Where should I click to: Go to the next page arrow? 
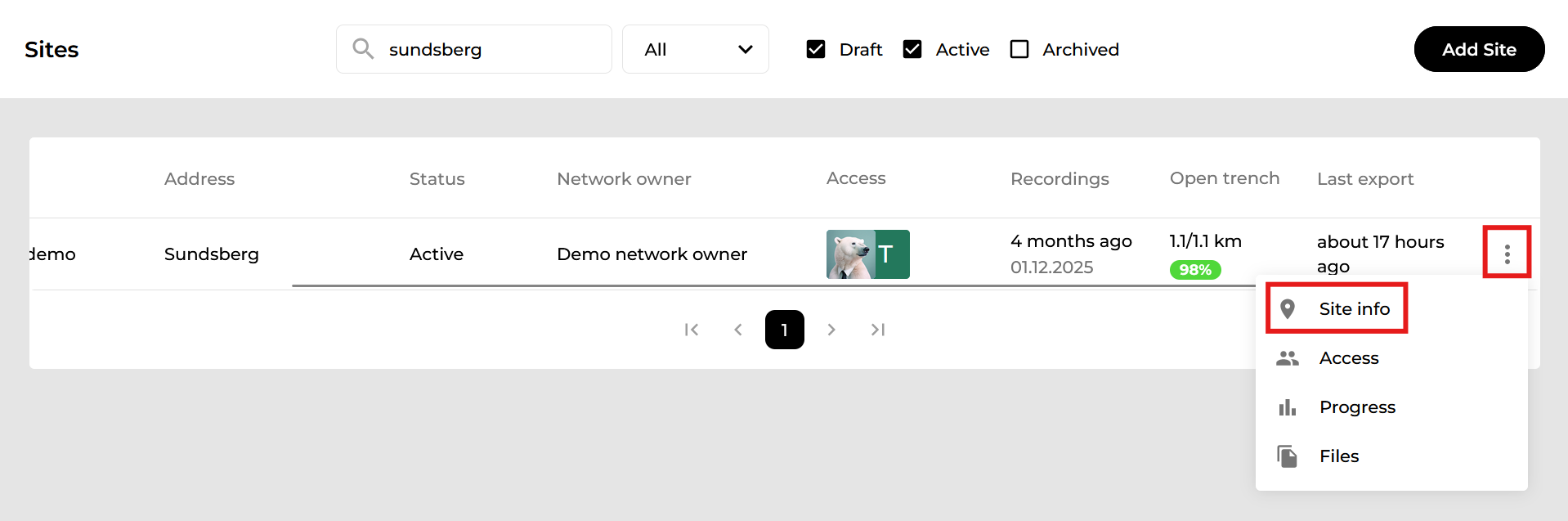click(831, 330)
